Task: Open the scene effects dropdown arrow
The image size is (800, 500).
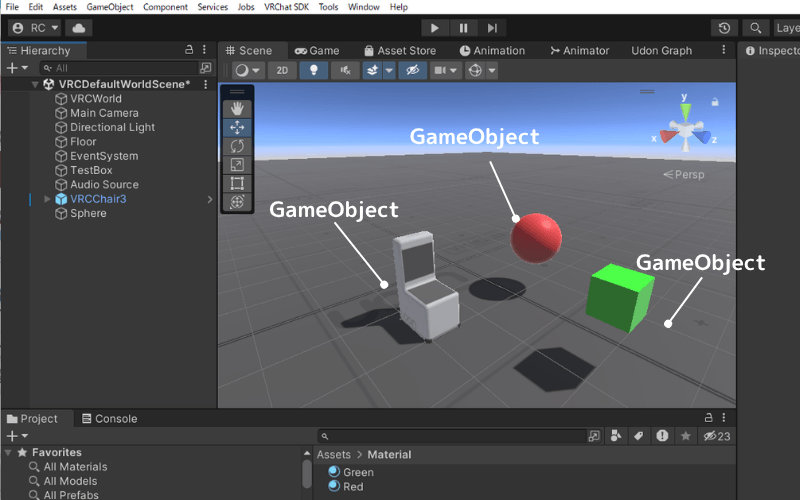Action: [389, 70]
